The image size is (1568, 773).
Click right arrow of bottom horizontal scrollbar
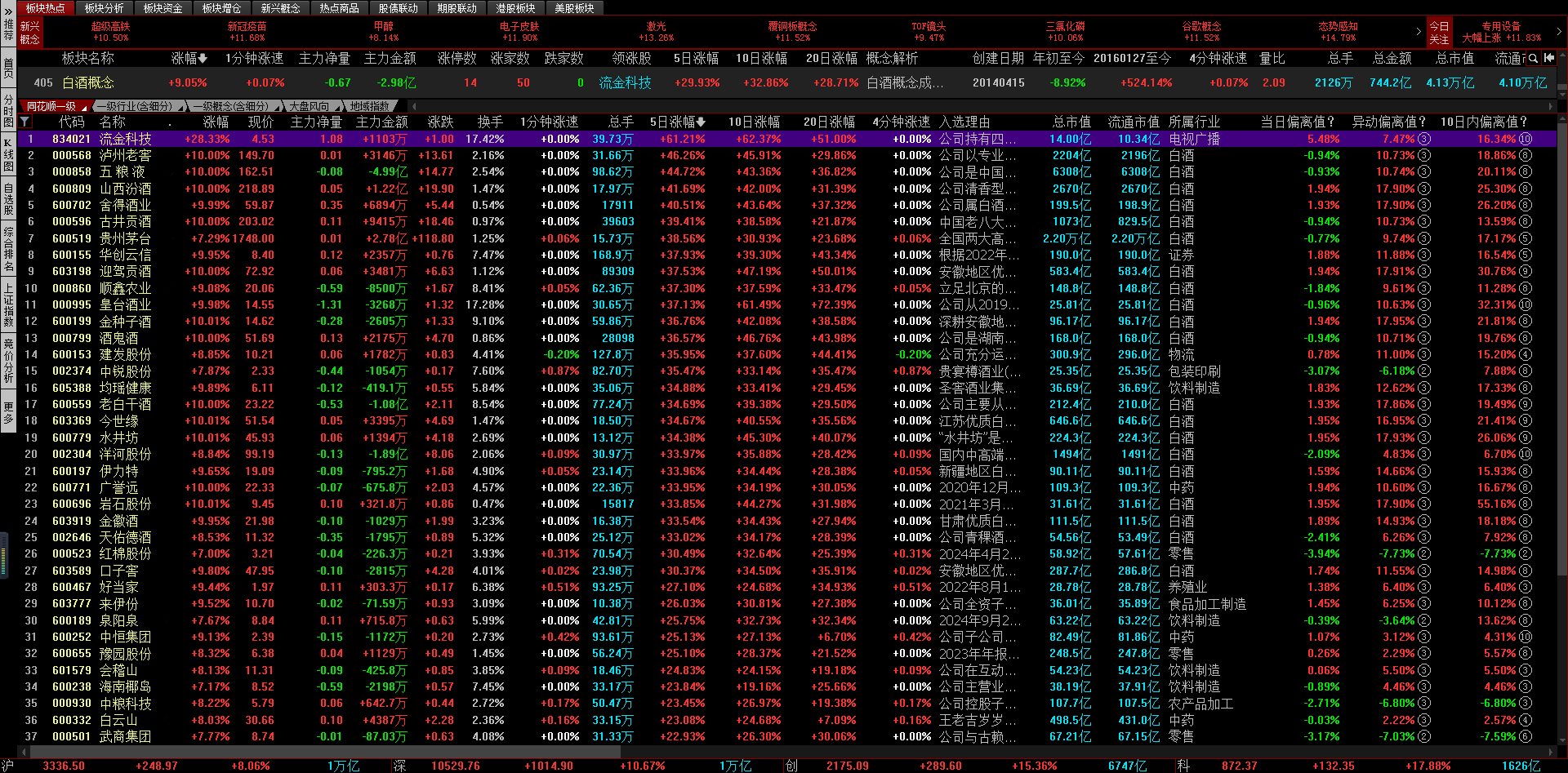[1552, 752]
